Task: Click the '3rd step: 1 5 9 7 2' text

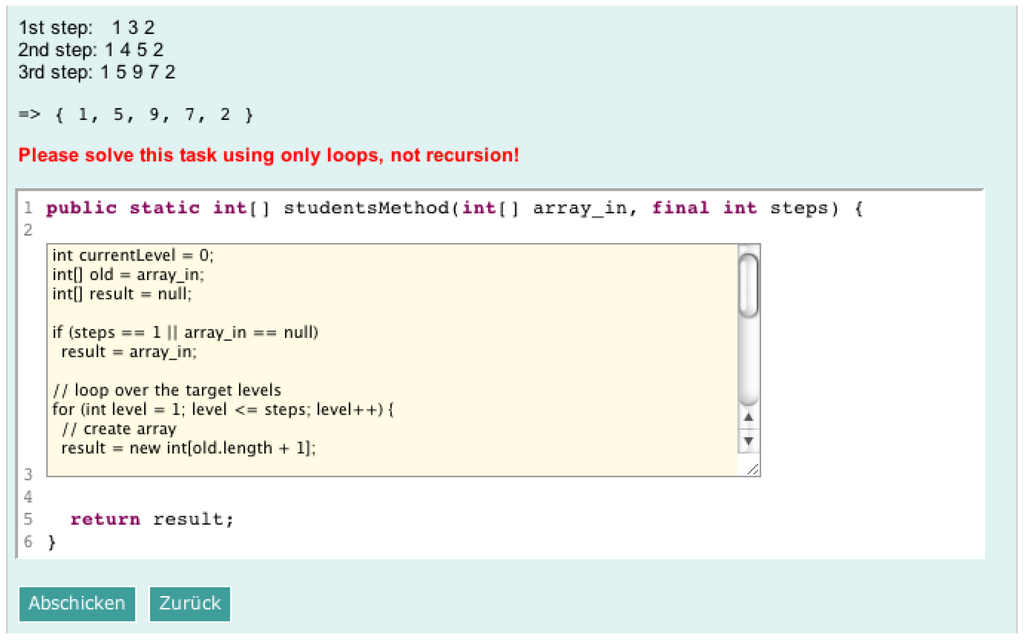Action: (97, 72)
